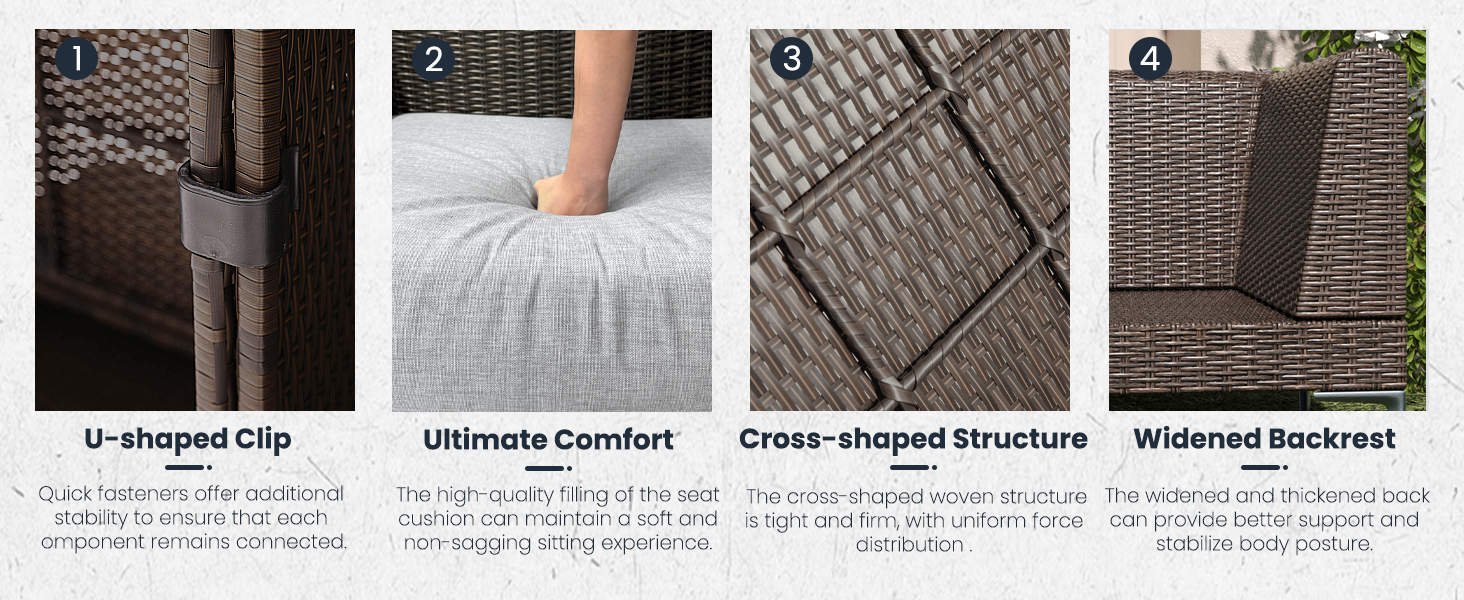The image size is (1464, 600).
Task: Click the number 1 circle badge
Action: (76, 58)
